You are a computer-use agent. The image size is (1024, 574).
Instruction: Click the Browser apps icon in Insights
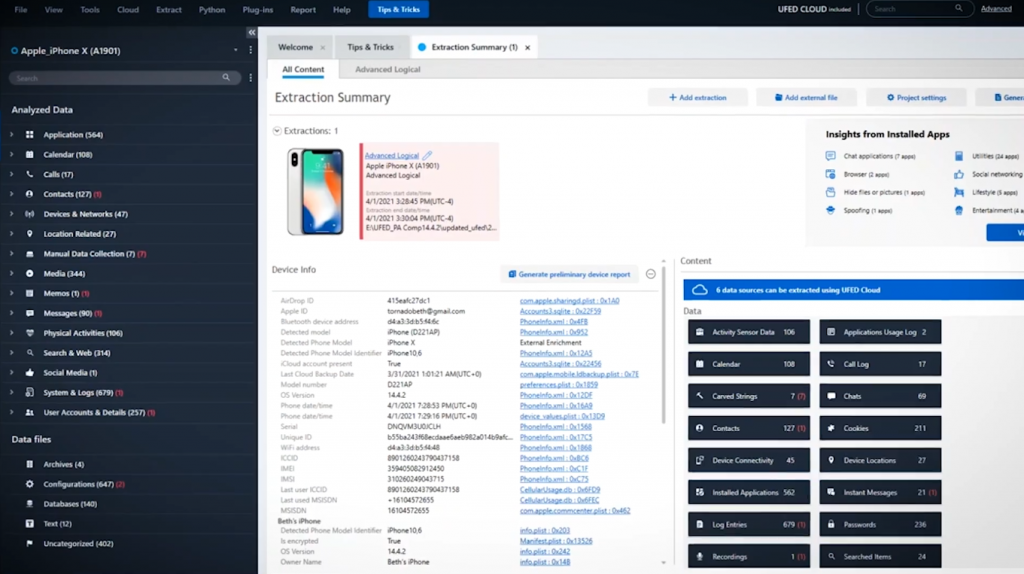(830, 174)
